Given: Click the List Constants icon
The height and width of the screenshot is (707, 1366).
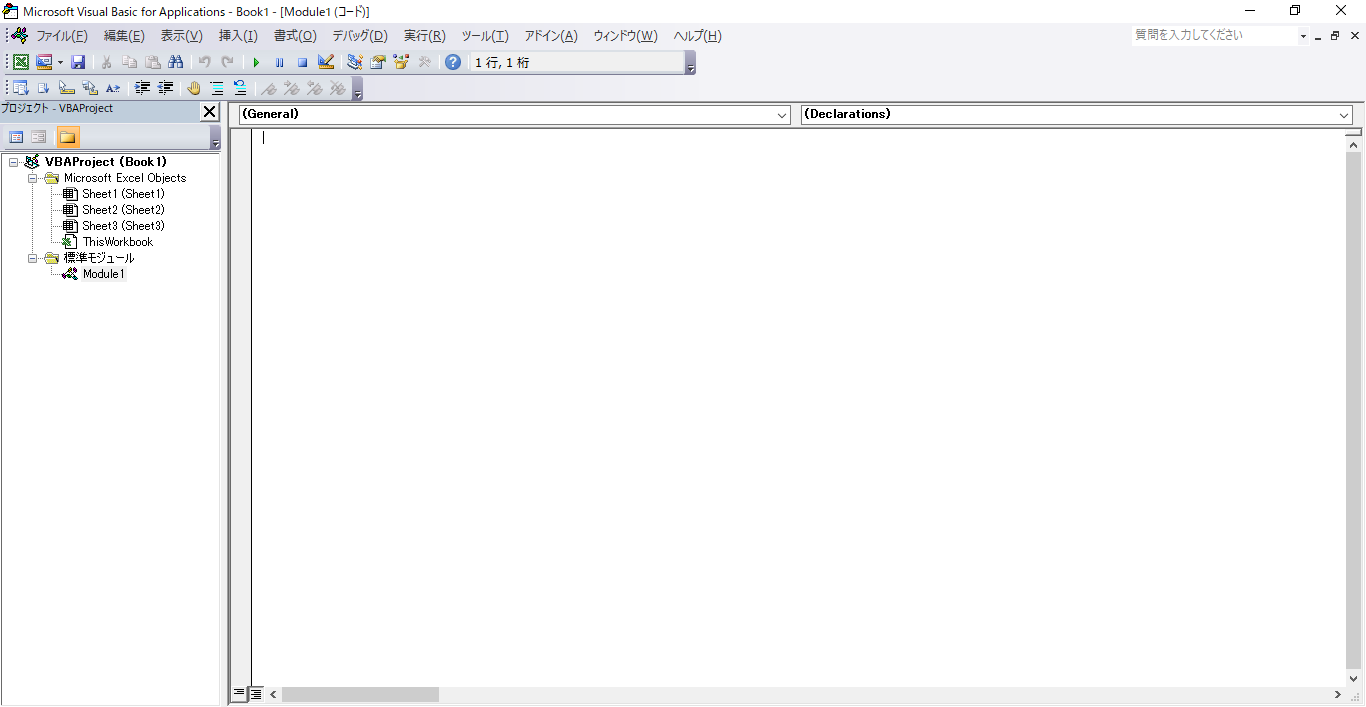Looking at the screenshot, I should tap(44, 88).
